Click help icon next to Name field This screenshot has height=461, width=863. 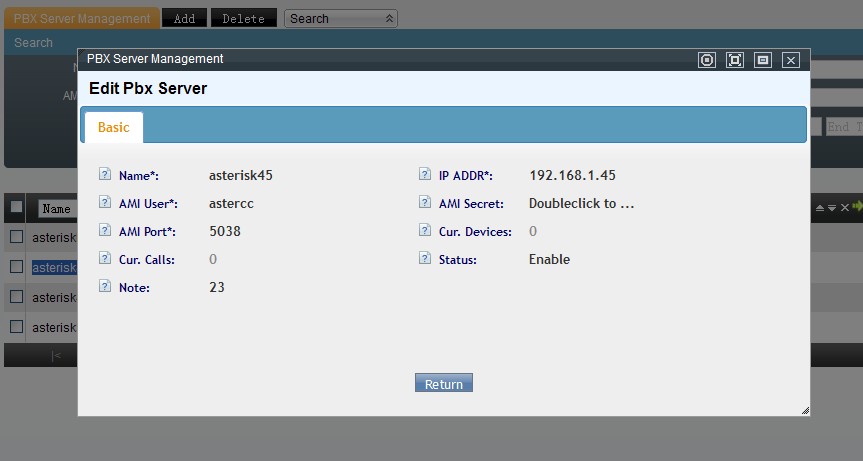click(x=105, y=175)
